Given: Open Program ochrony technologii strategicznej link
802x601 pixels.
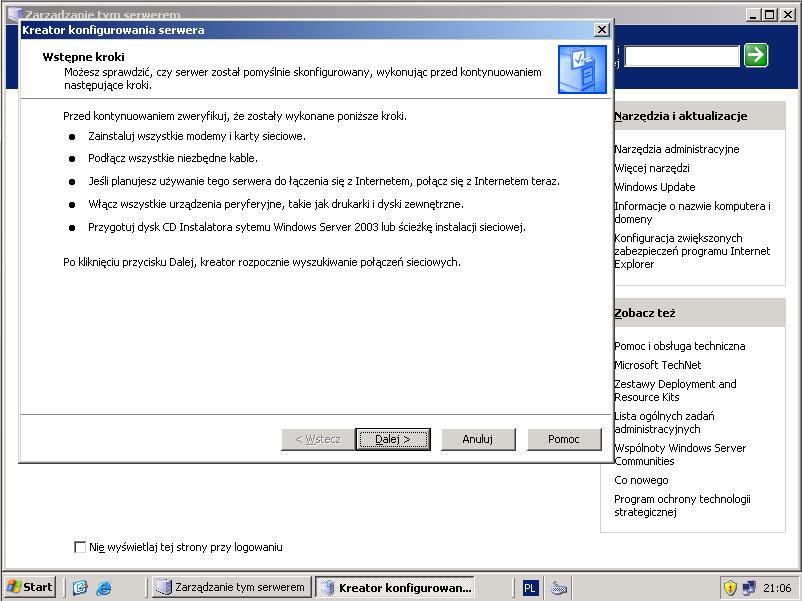Looking at the screenshot, I should click(682, 505).
